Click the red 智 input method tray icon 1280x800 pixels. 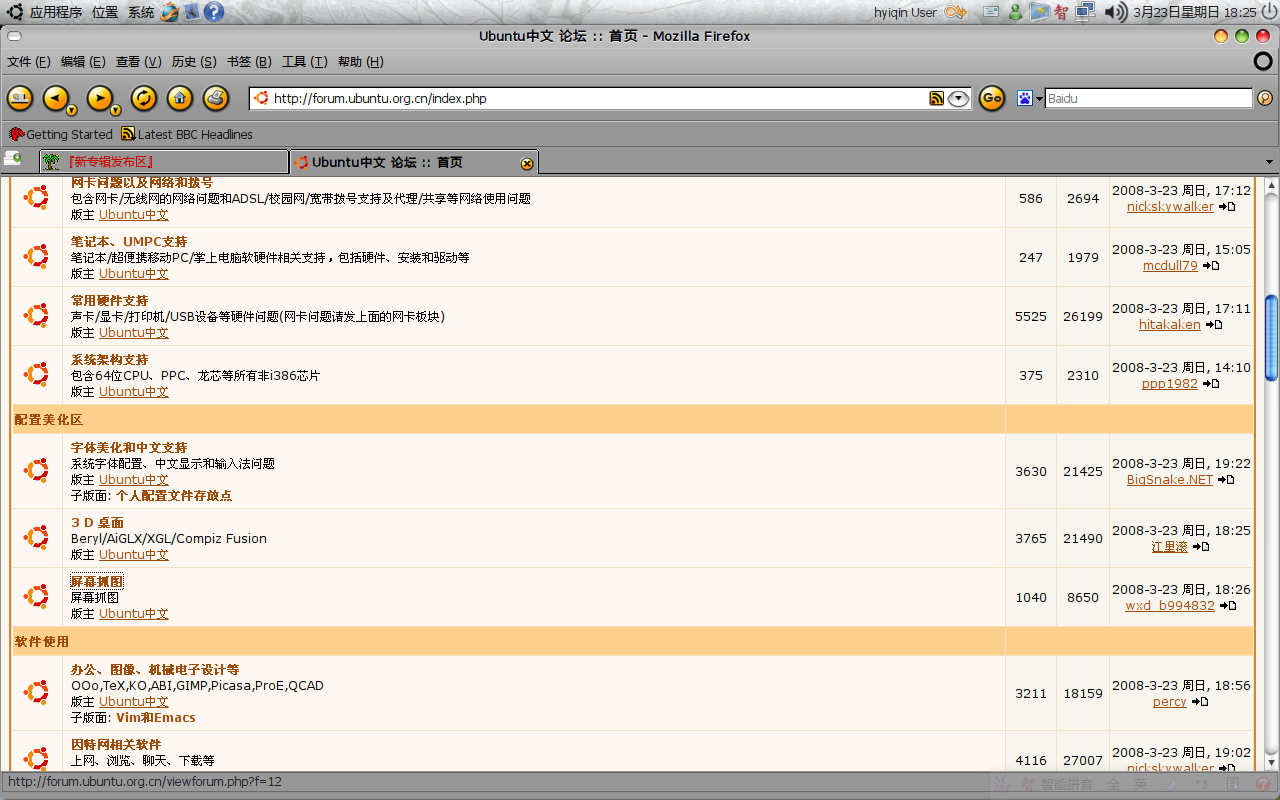coord(1061,12)
